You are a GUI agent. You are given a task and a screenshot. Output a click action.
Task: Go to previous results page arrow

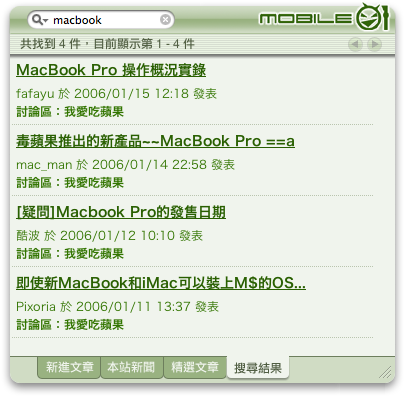(x=355, y=44)
